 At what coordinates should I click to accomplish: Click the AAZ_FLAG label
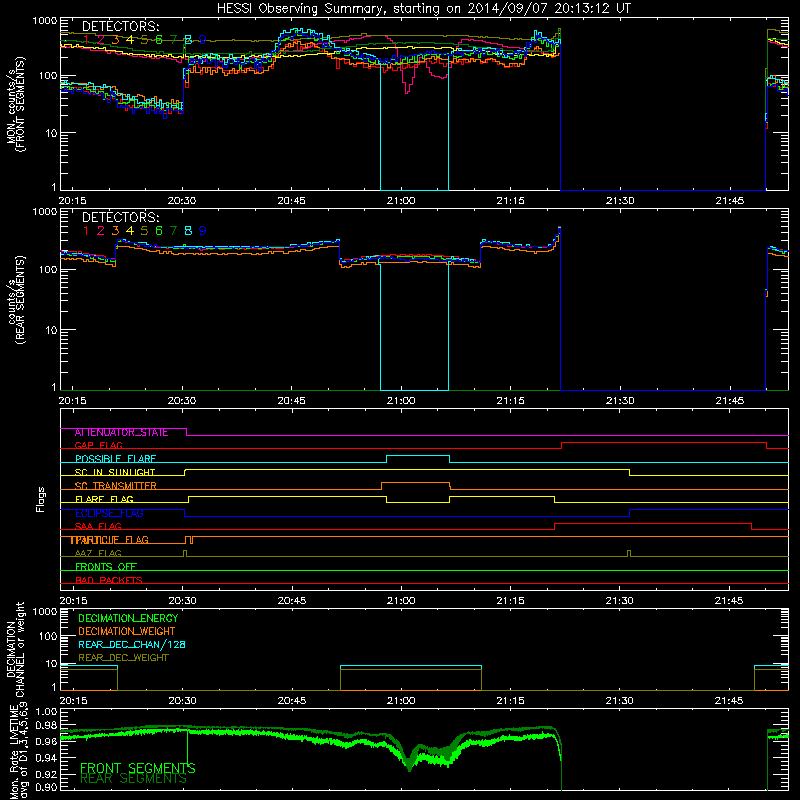click(x=98, y=553)
